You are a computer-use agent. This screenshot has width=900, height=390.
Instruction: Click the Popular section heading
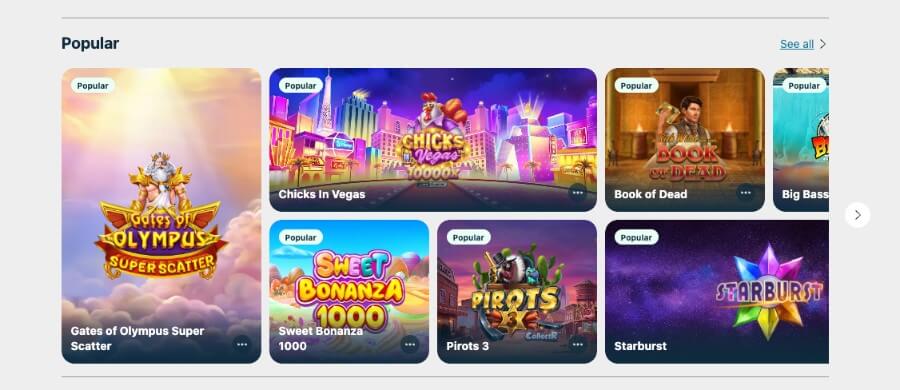pos(90,44)
